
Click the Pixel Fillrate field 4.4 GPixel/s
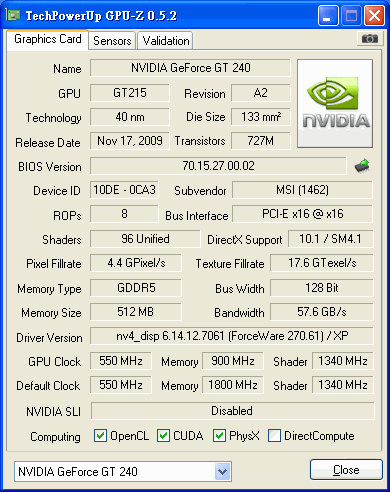point(136,263)
